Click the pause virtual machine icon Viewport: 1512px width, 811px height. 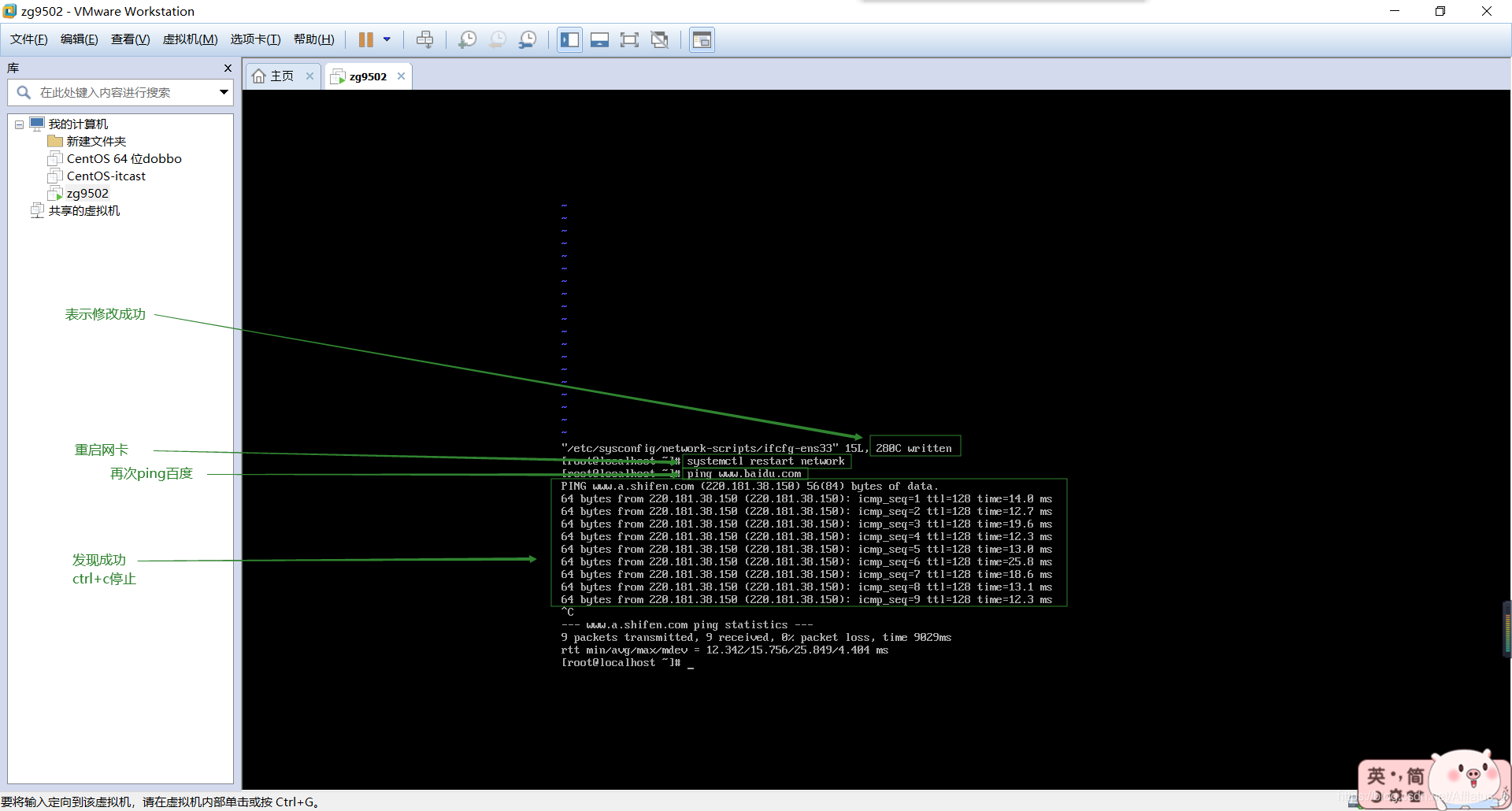(366, 39)
